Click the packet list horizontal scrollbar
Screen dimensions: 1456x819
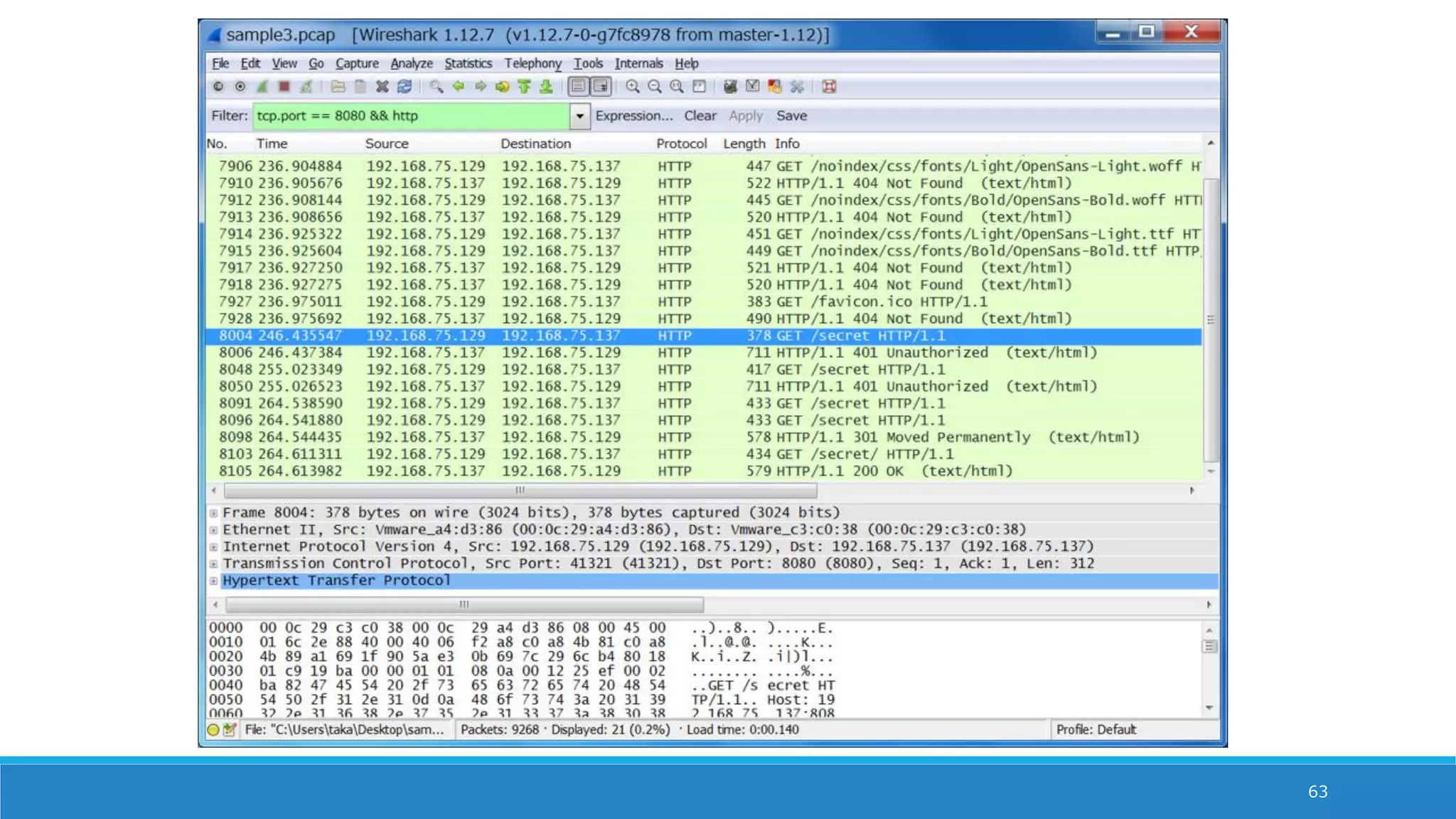[x=520, y=491]
